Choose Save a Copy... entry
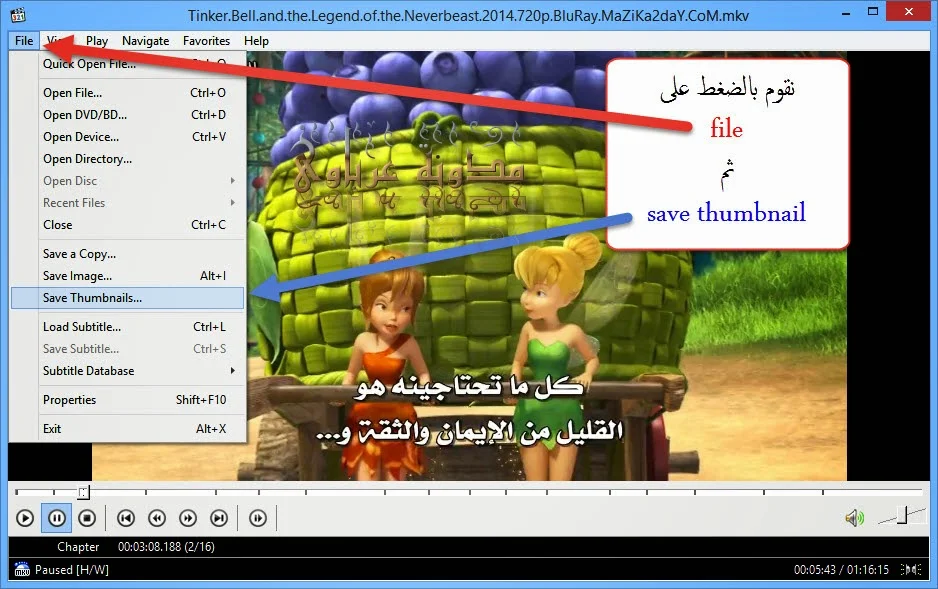 tap(127, 254)
